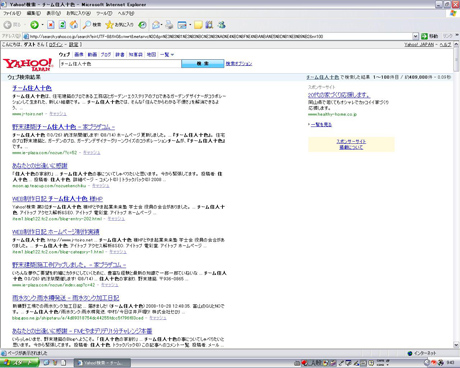Image resolution: width=460 pixels, height=368 pixels.
Task: Click the green Go arrow next to address bar
Action: click(424, 36)
